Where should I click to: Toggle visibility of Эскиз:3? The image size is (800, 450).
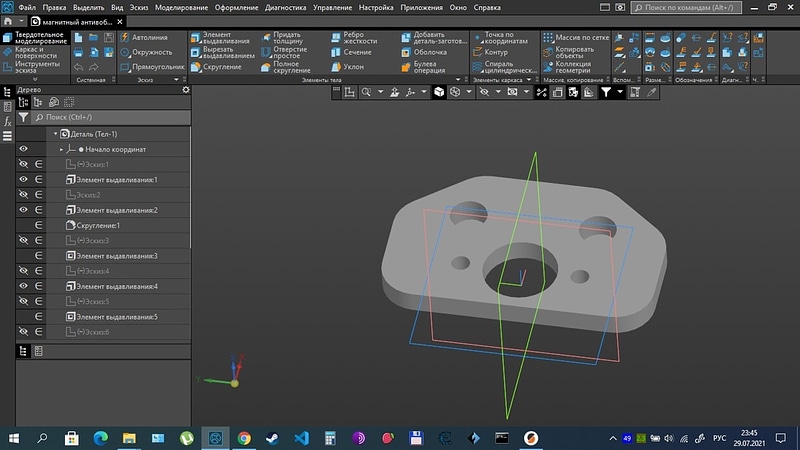[x=23, y=240]
